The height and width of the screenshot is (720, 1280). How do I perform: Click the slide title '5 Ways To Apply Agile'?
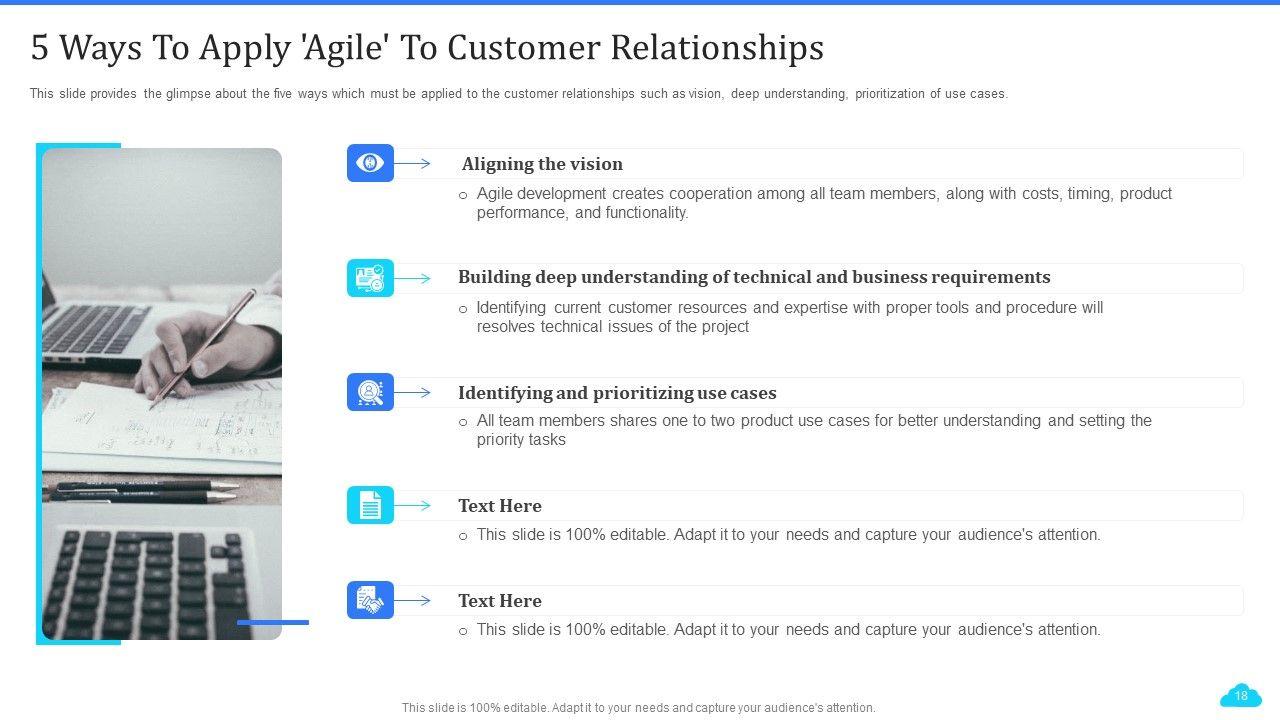tap(427, 47)
